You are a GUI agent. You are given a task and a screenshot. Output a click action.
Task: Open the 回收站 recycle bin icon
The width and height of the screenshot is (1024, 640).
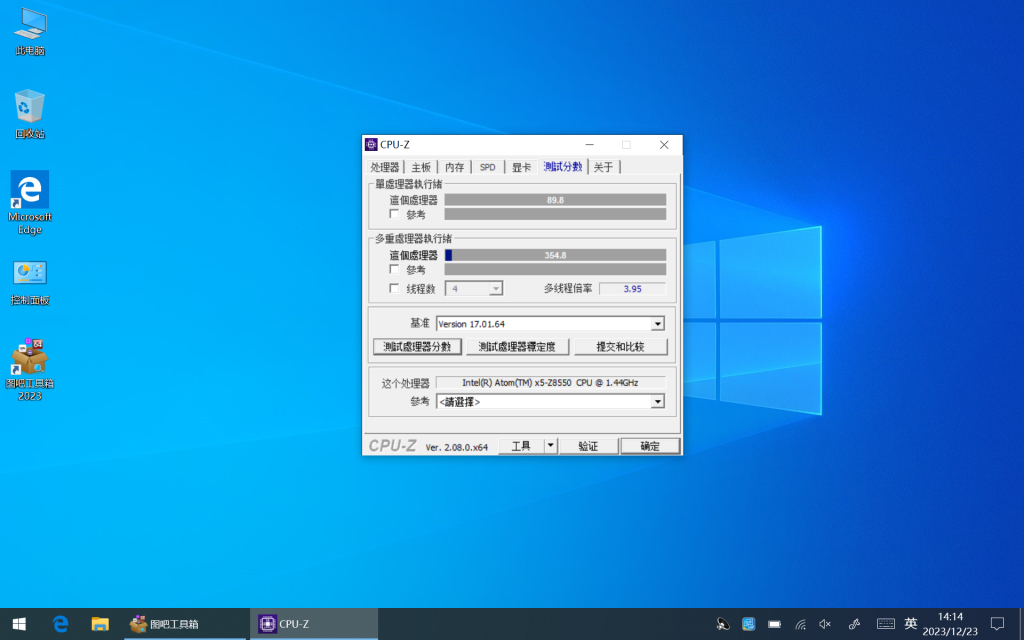pyautogui.click(x=30, y=114)
